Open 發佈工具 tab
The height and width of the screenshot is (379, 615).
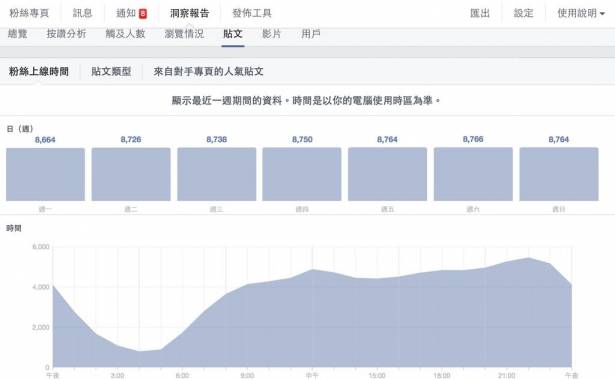tap(252, 13)
